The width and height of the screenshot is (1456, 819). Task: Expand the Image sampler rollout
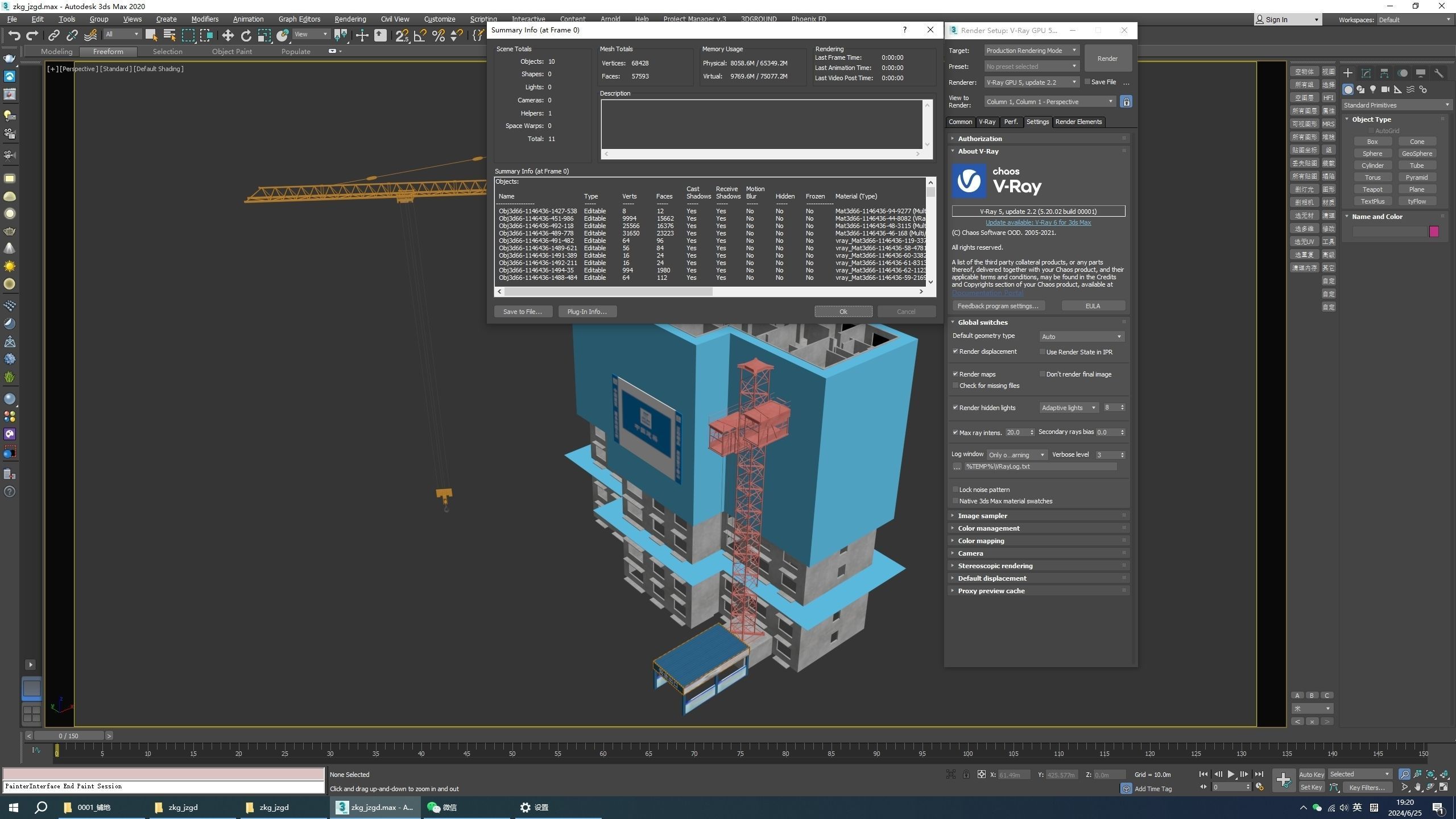[x=1039, y=516]
